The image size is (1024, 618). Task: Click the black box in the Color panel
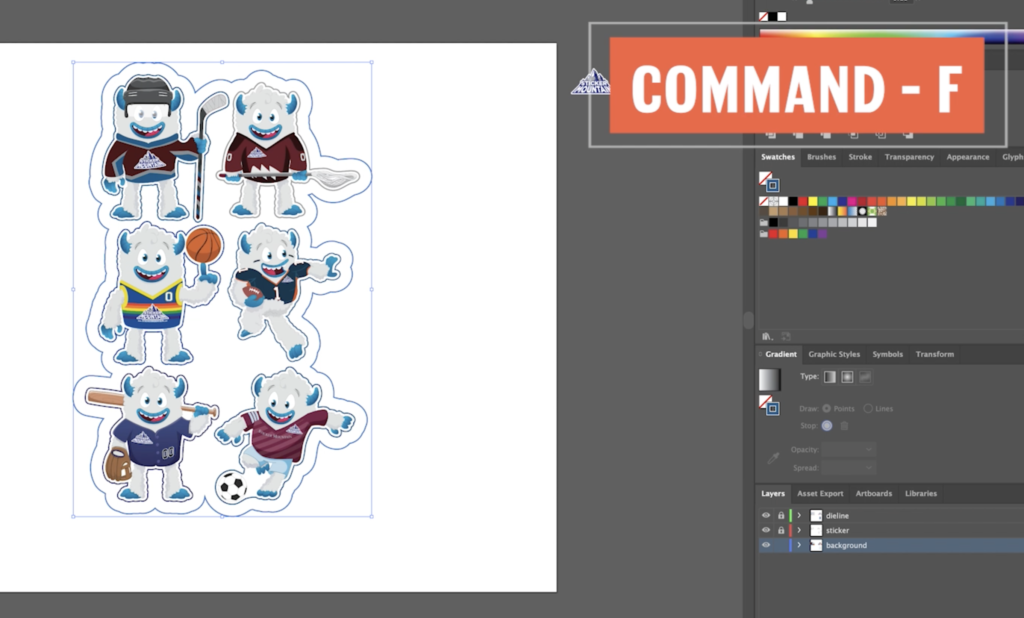[x=773, y=16]
